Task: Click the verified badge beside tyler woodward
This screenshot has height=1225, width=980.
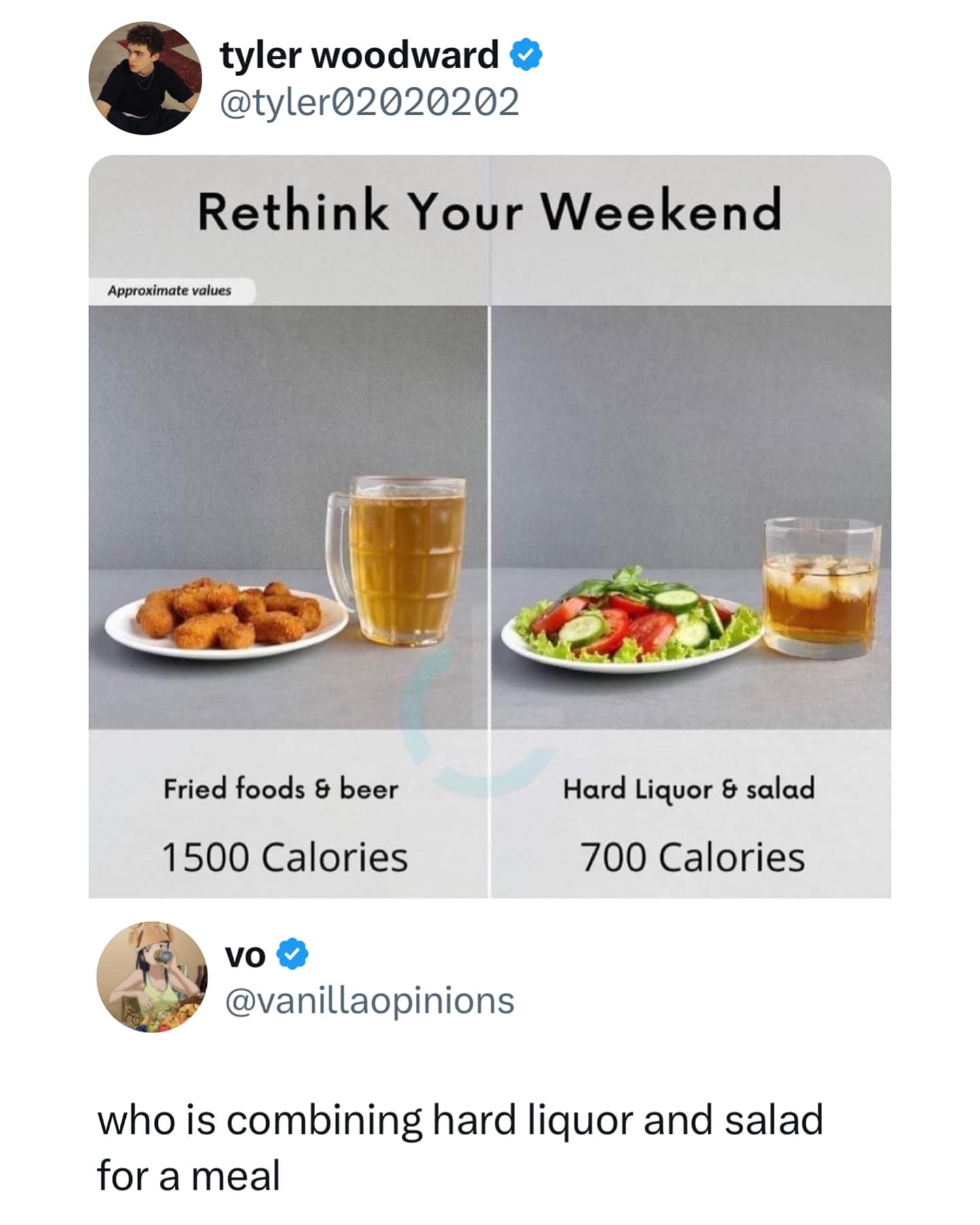Action: [x=527, y=55]
